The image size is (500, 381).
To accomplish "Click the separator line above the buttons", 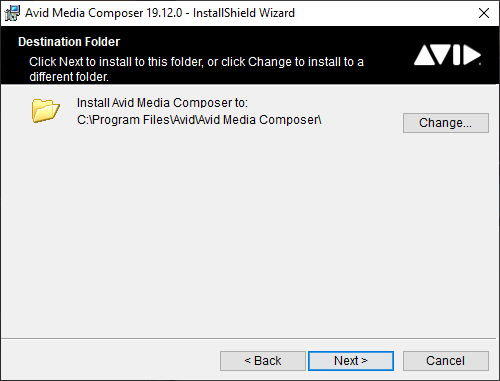I will click(250, 339).
